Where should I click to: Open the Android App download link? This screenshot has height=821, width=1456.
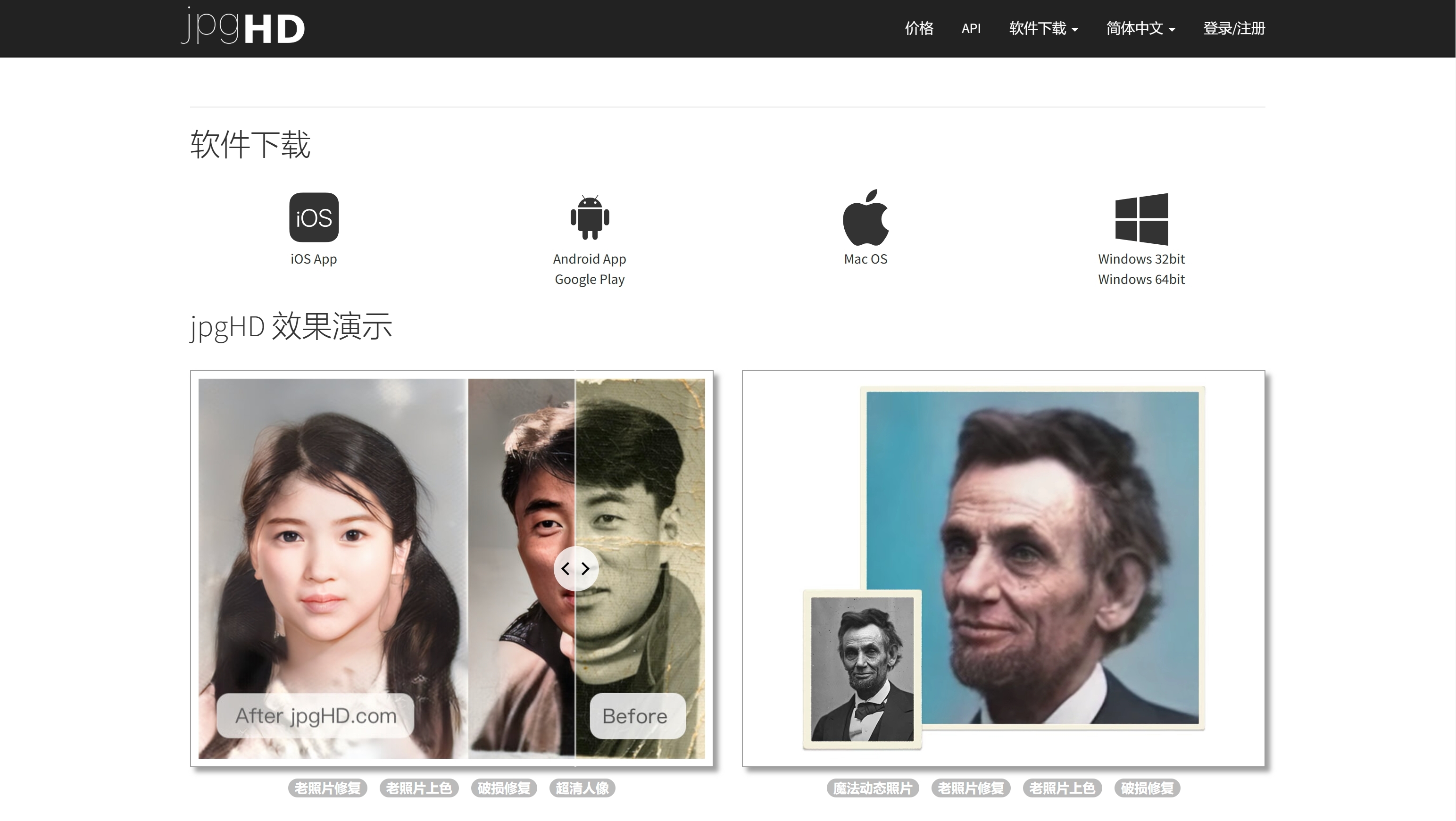pos(590,259)
